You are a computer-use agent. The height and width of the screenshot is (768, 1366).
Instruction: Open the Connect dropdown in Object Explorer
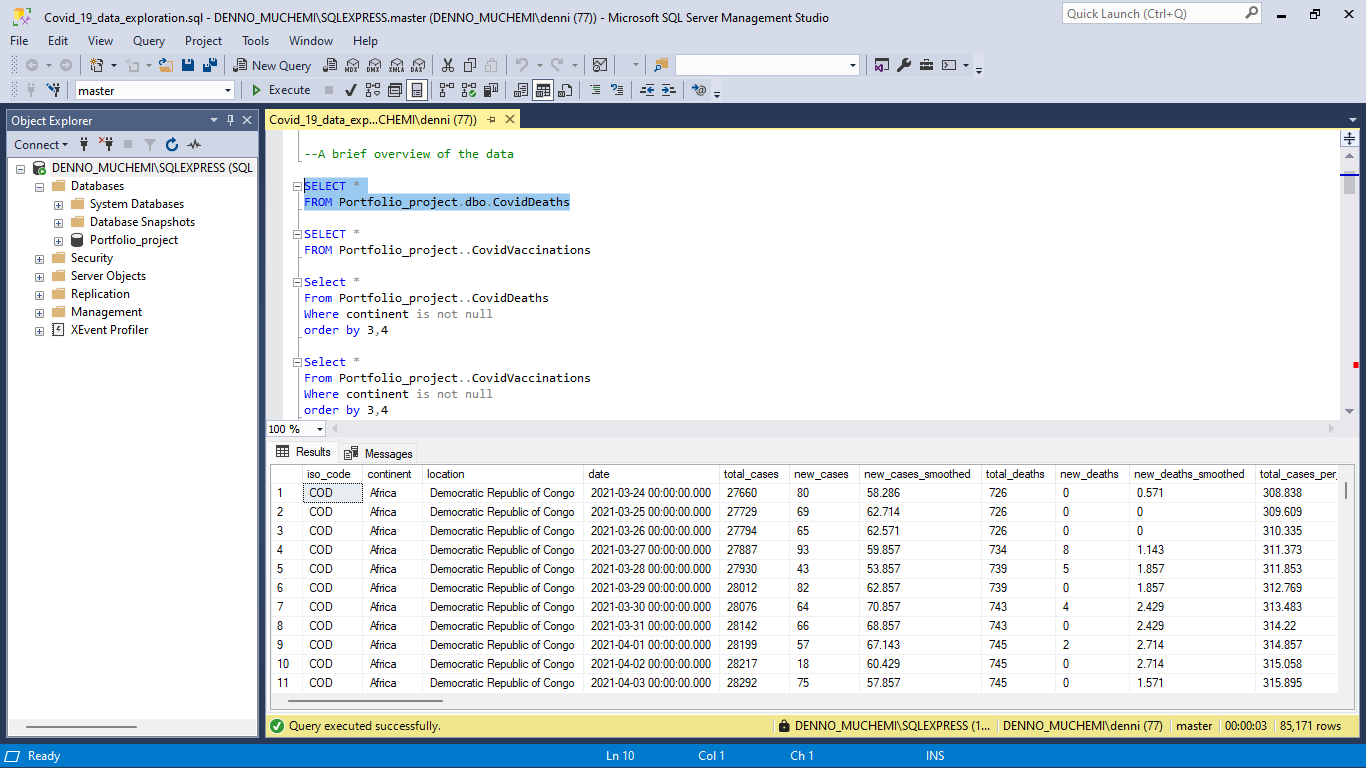pyautogui.click(x=41, y=145)
